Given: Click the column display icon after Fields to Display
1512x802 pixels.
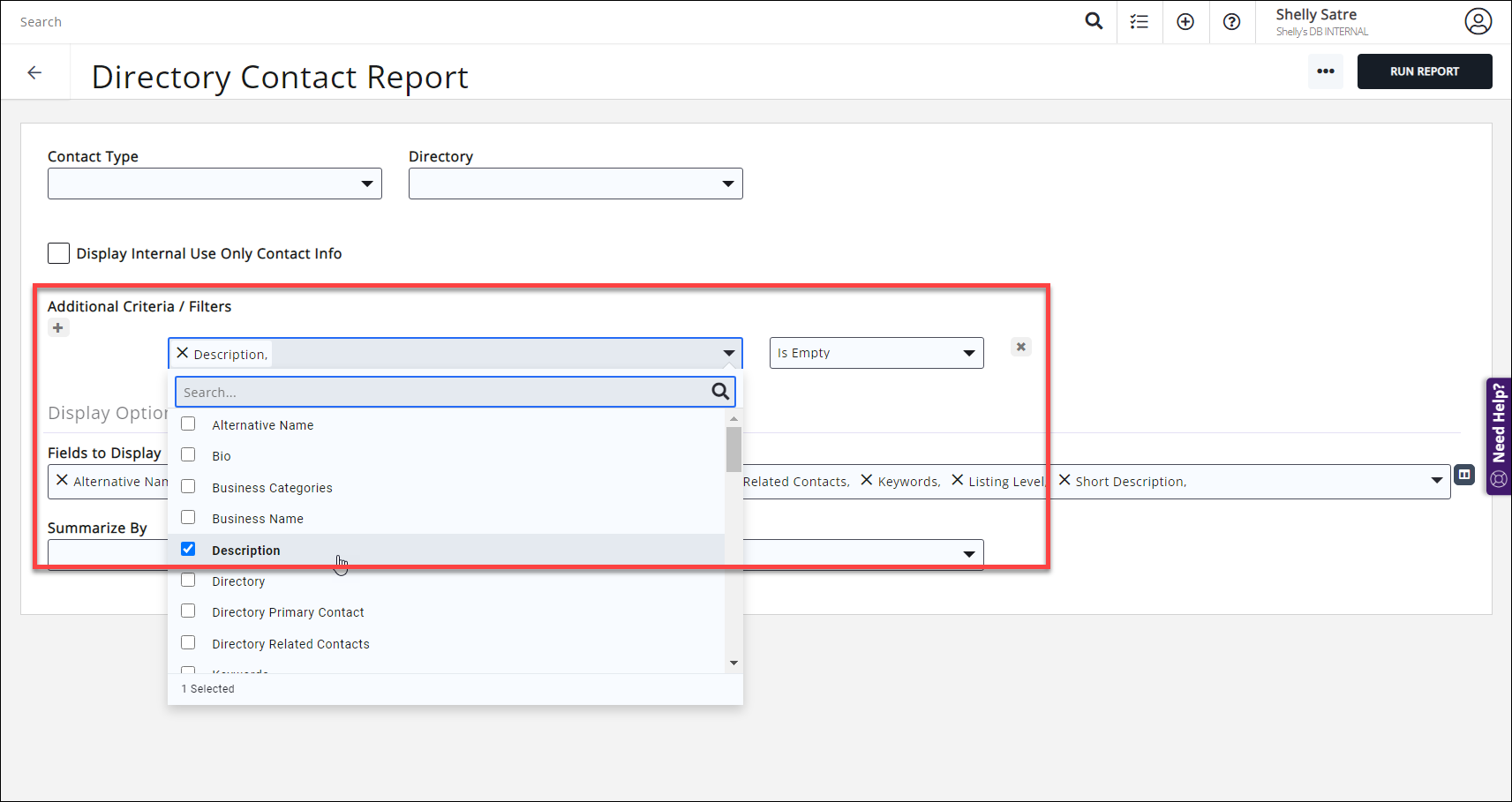Looking at the screenshot, I should click(x=1464, y=474).
